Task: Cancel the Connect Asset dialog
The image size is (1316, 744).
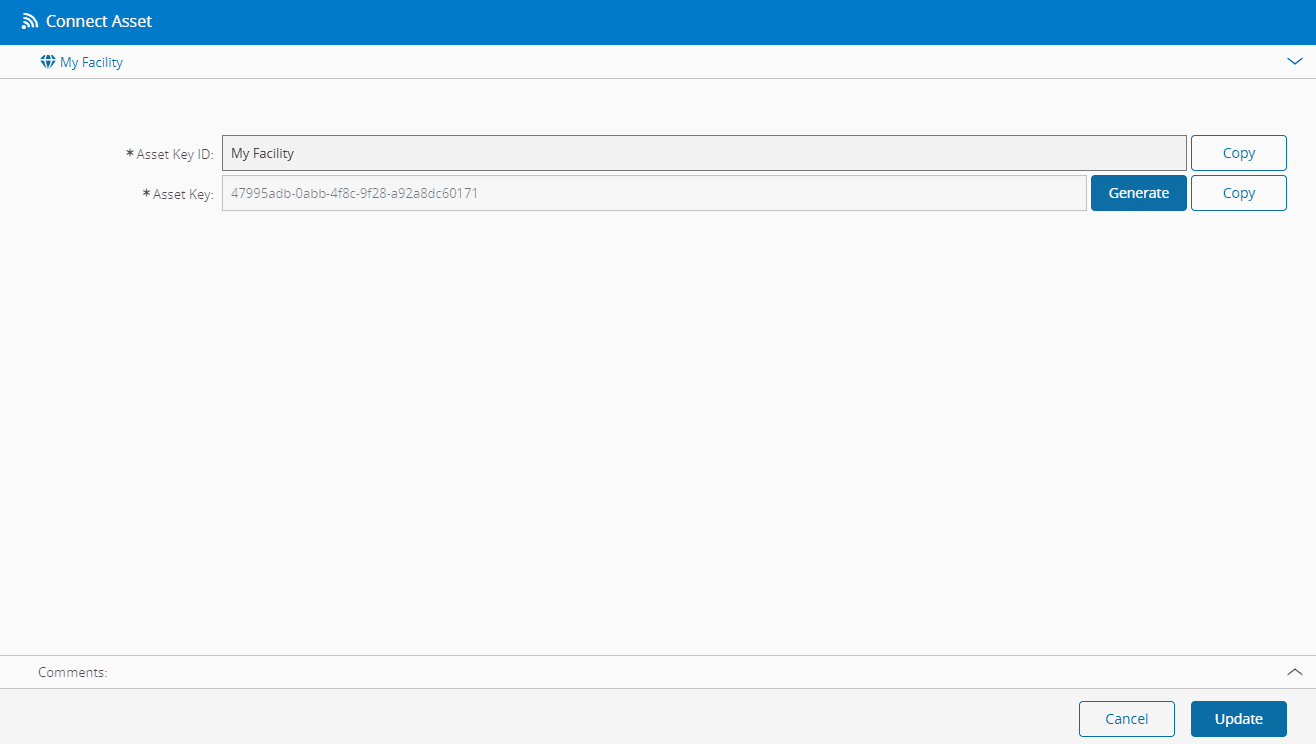Action: pyautogui.click(x=1127, y=719)
